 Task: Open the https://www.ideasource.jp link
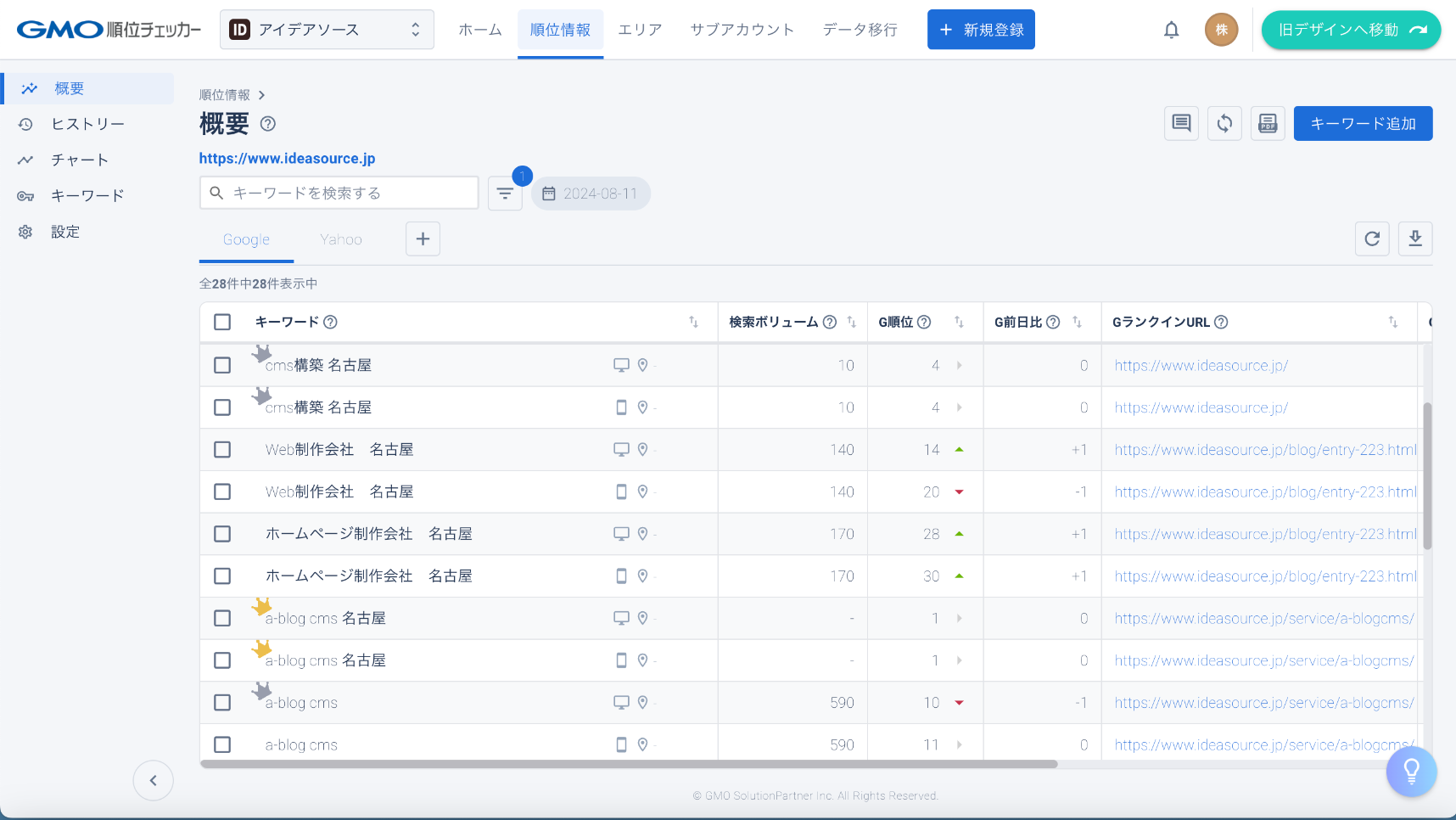tap(287, 159)
